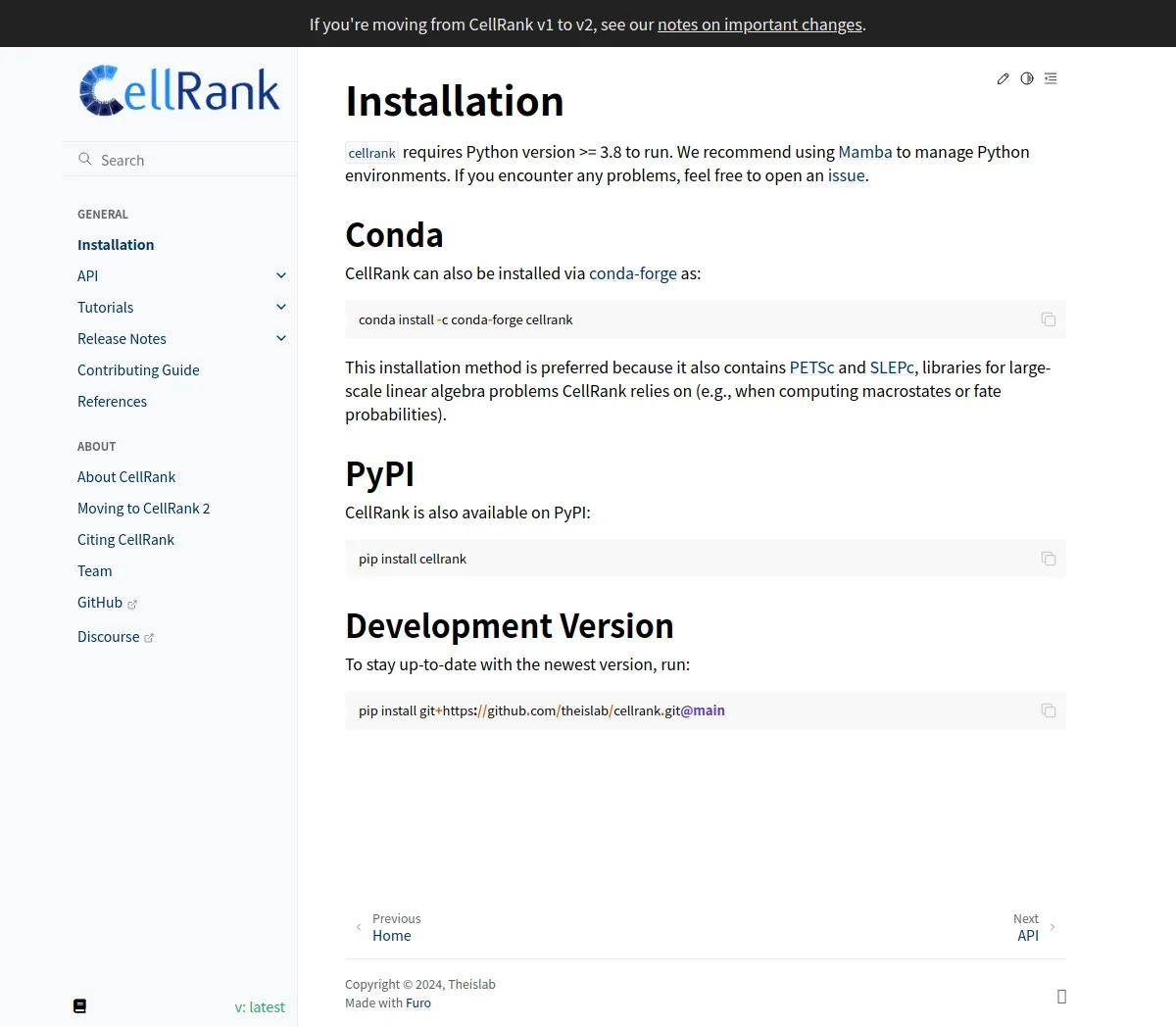1176x1027 pixels.
Task: Expand the Tutorials sidebar section
Action: (x=281, y=307)
